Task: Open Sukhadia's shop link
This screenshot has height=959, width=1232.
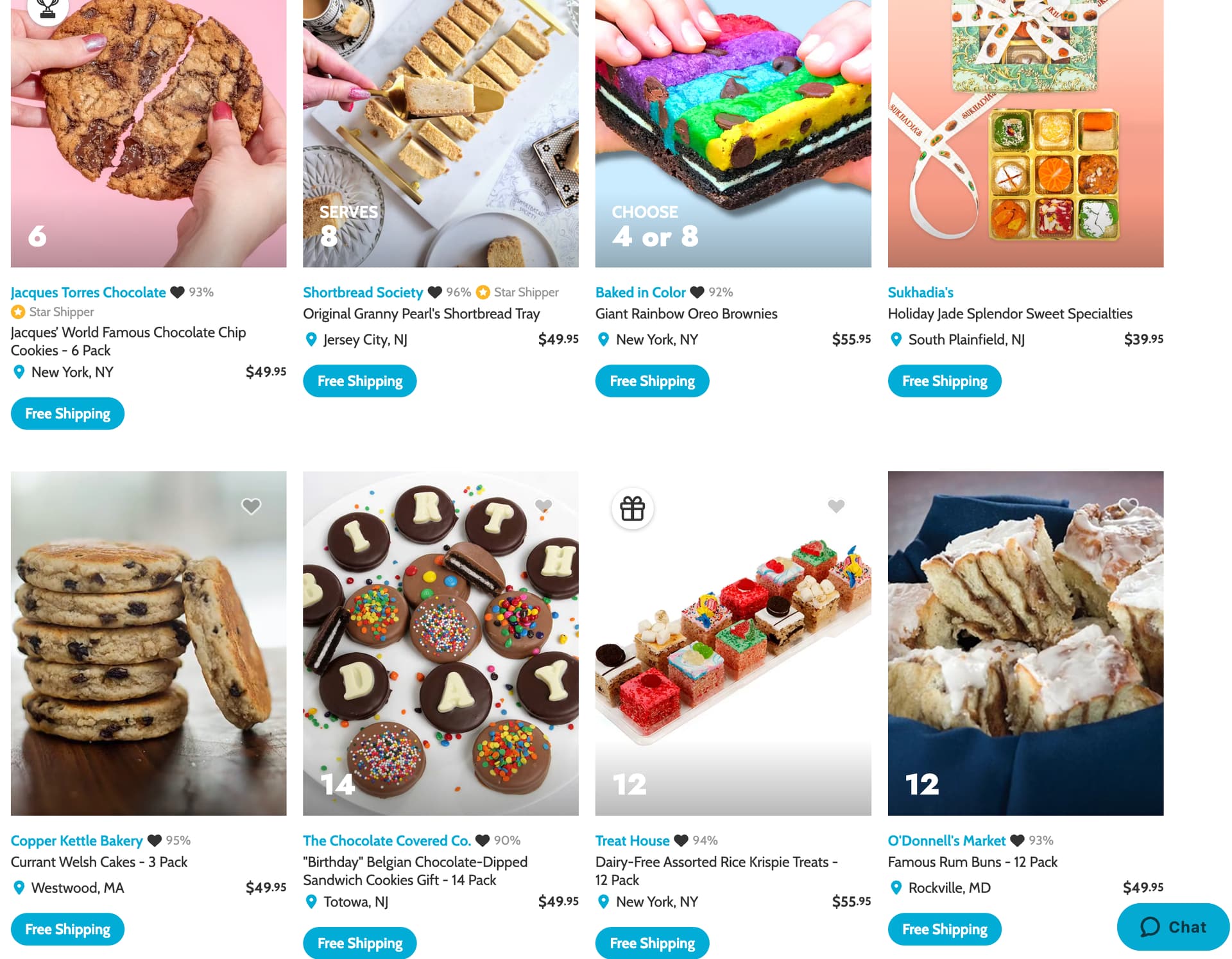Action: pos(920,292)
